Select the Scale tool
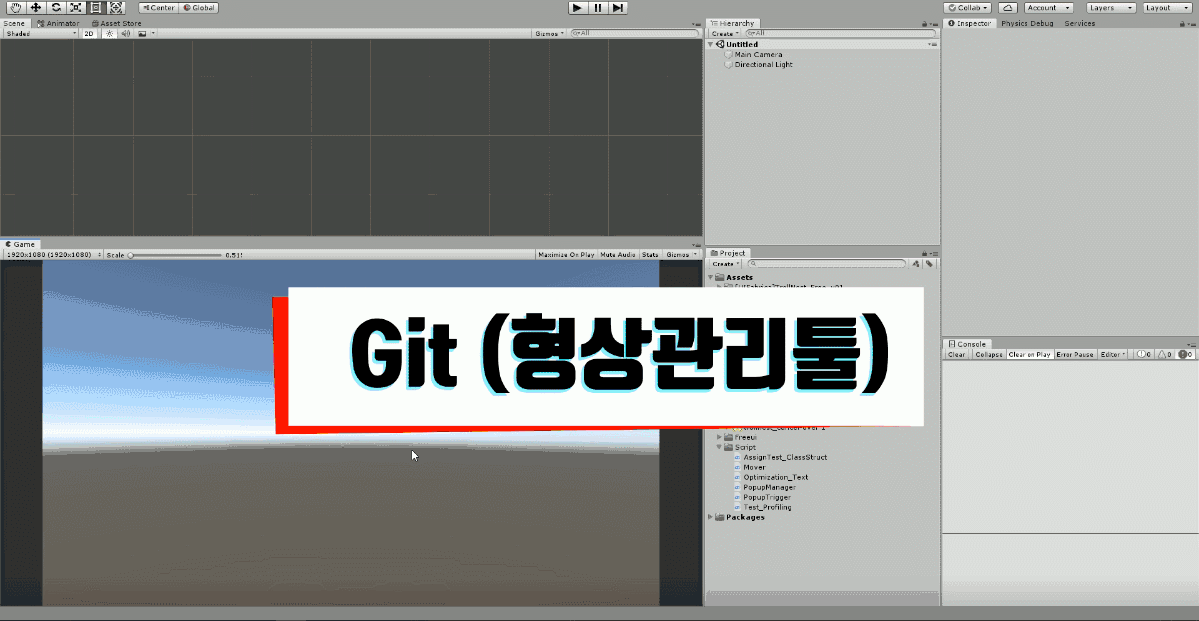The image size is (1199, 621). [75, 8]
